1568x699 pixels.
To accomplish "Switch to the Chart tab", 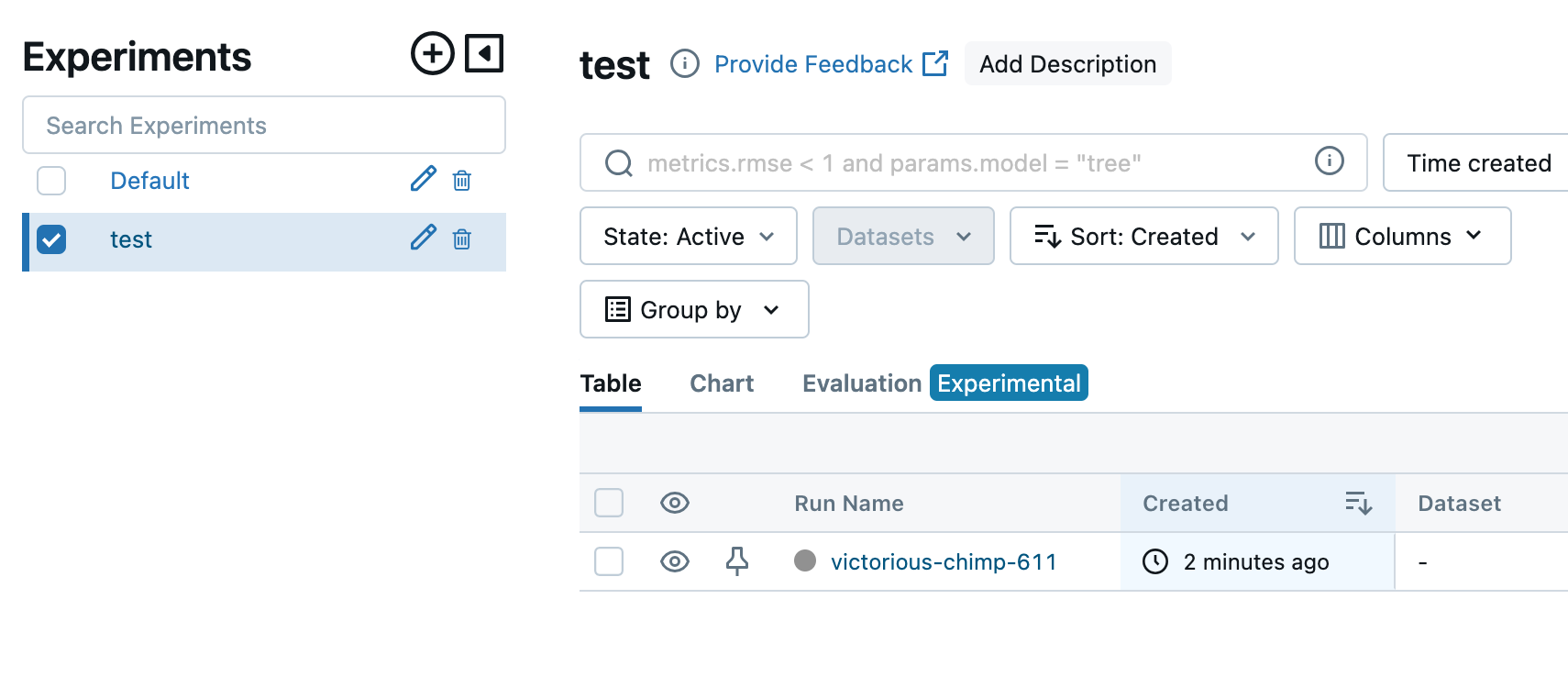I will pyautogui.click(x=721, y=383).
